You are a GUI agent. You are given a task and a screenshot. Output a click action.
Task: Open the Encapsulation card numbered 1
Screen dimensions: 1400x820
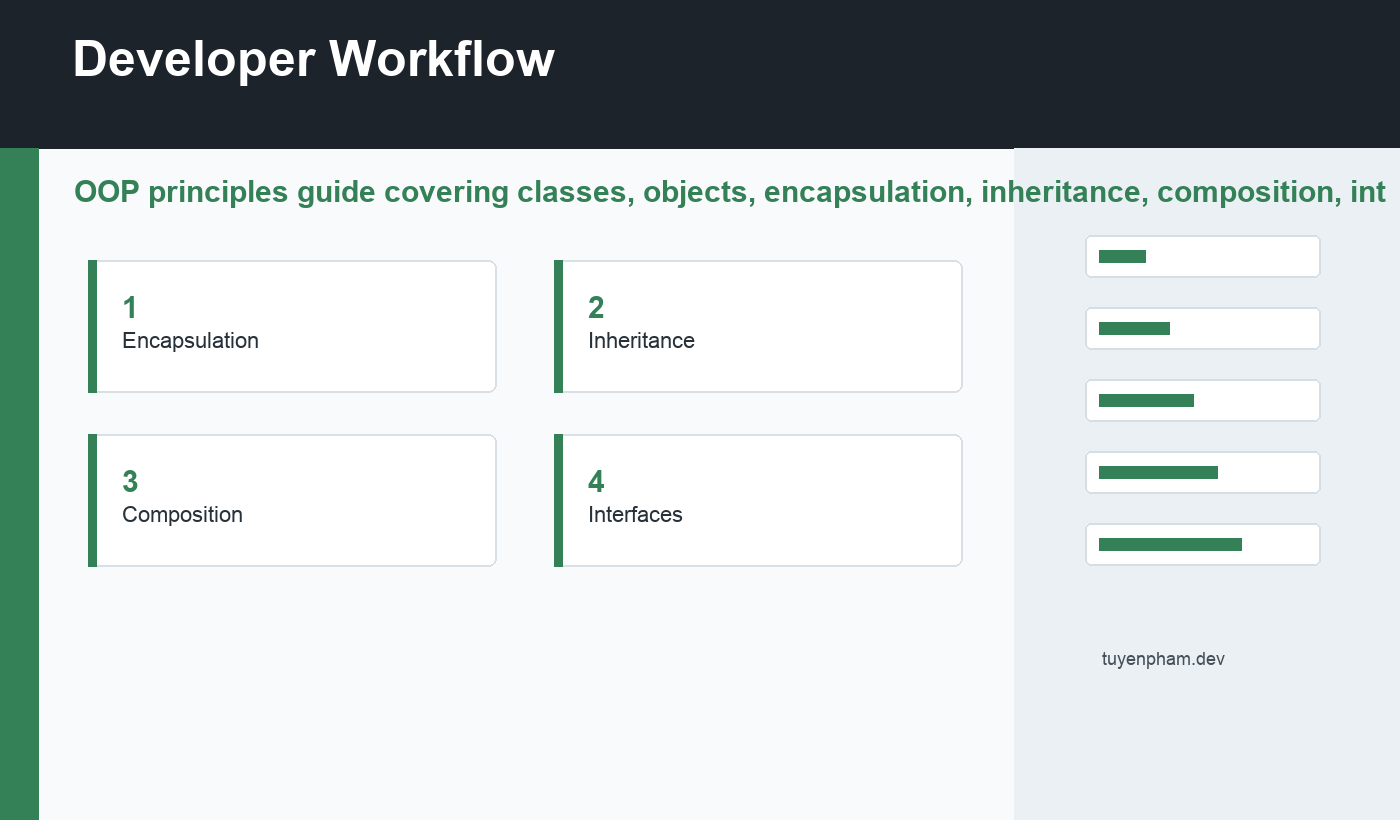292,326
